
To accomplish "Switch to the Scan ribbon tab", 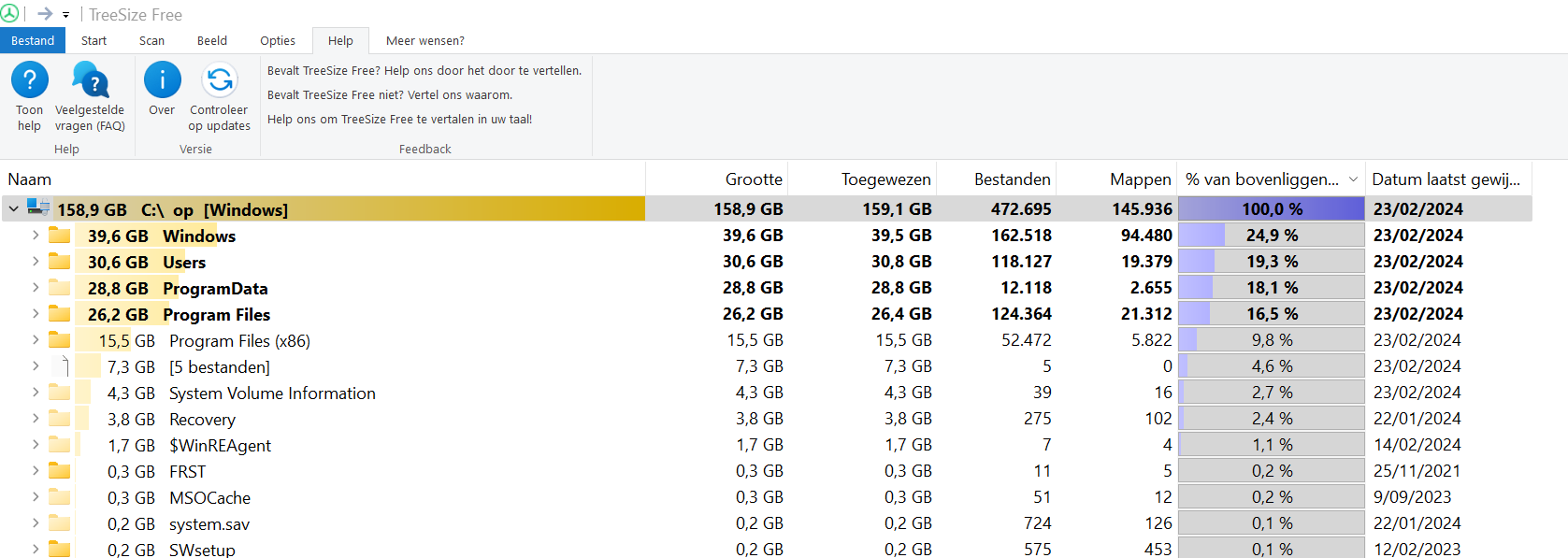I will coord(151,41).
